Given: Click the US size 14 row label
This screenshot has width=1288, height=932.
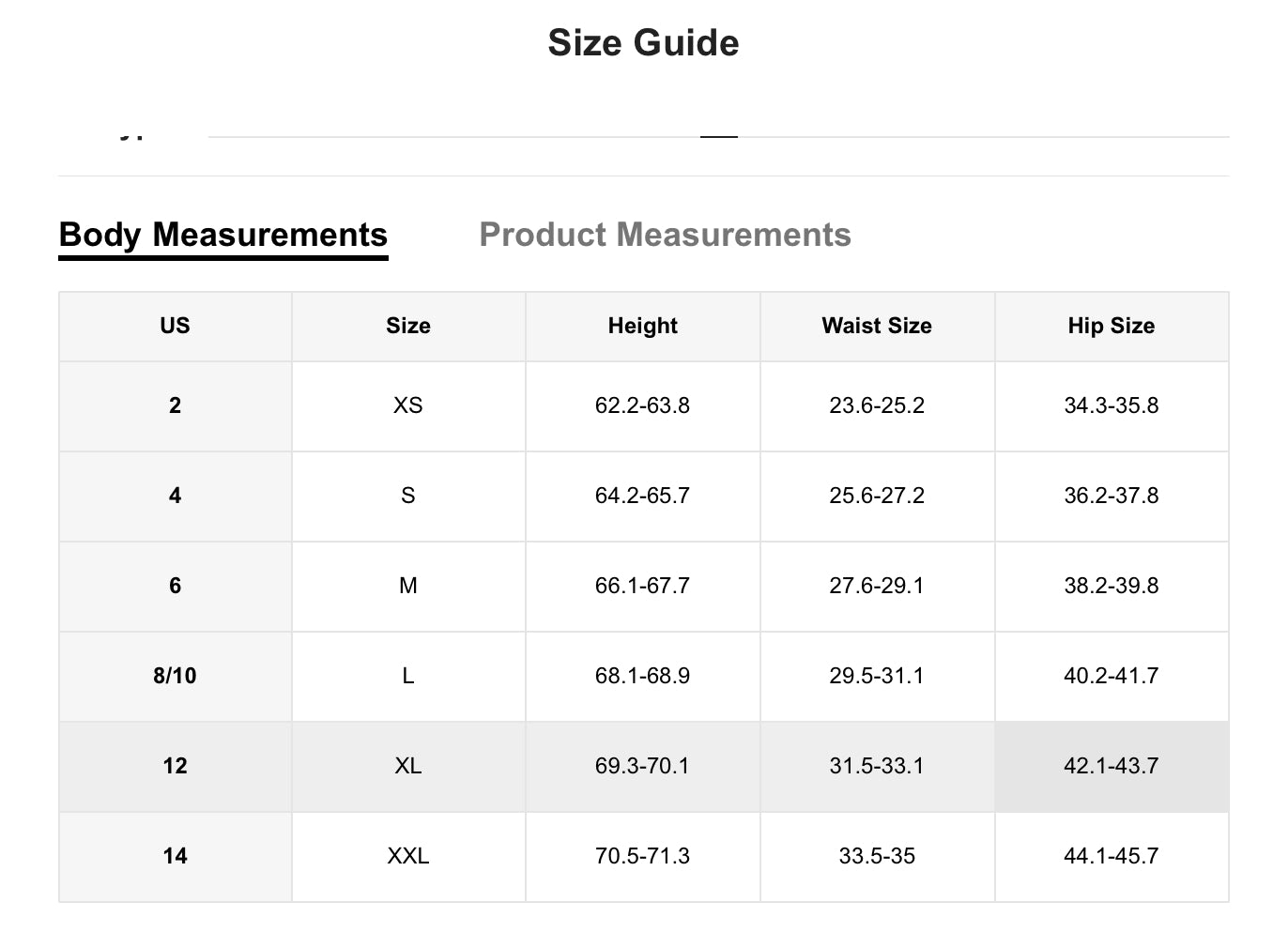Looking at the screenshot, I should coord(175,856).
